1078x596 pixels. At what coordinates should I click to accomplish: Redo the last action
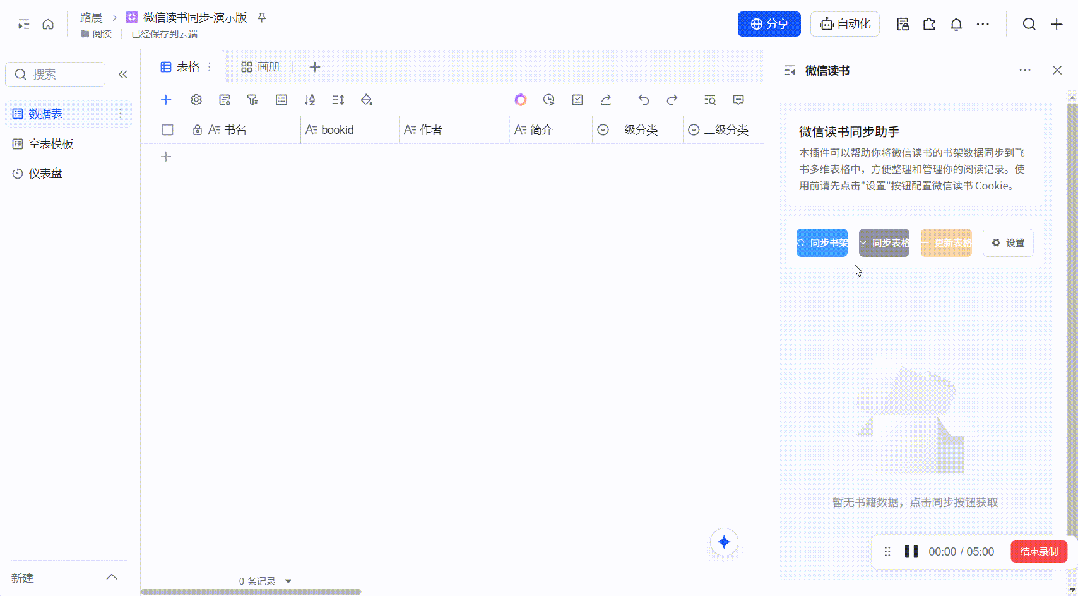point(672,100)
